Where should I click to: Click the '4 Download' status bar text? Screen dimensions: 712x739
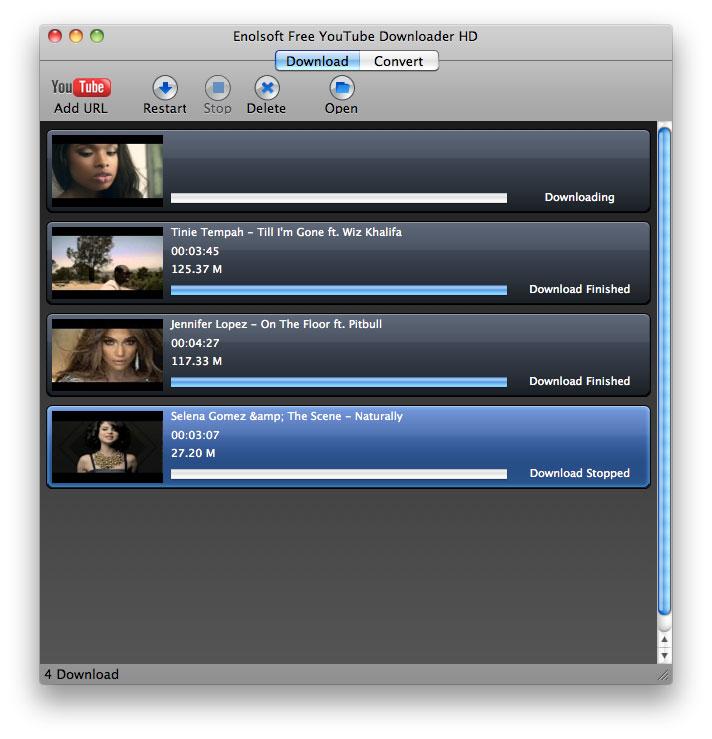(x=82, y=674)
